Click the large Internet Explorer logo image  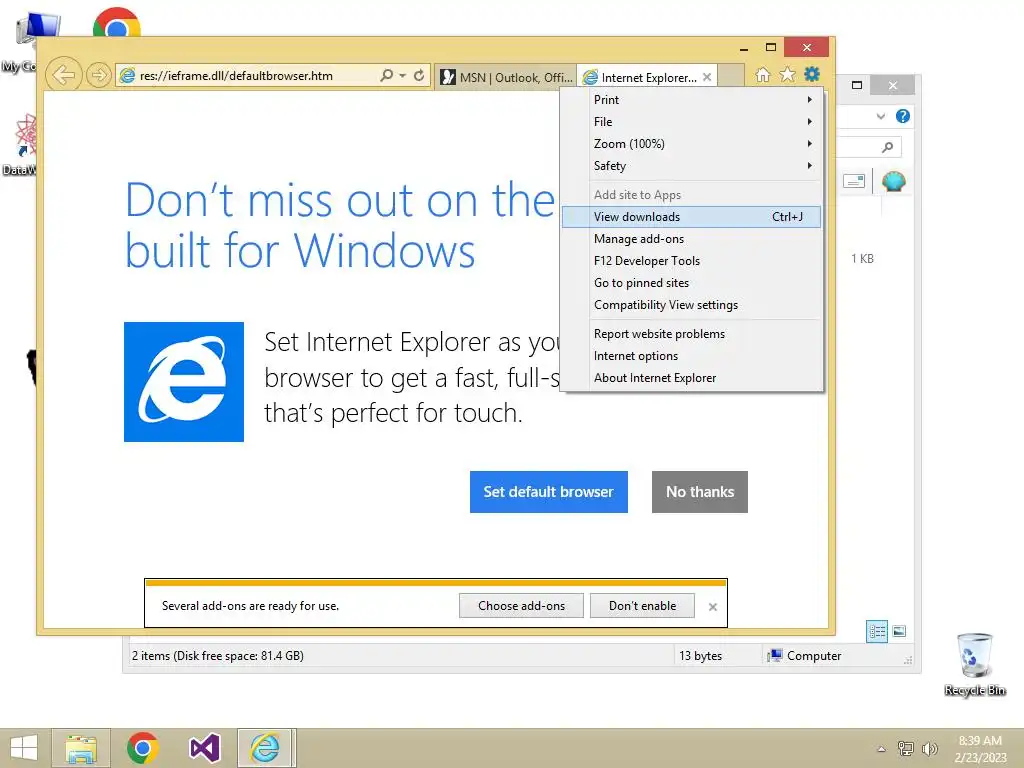click(184, 382)
